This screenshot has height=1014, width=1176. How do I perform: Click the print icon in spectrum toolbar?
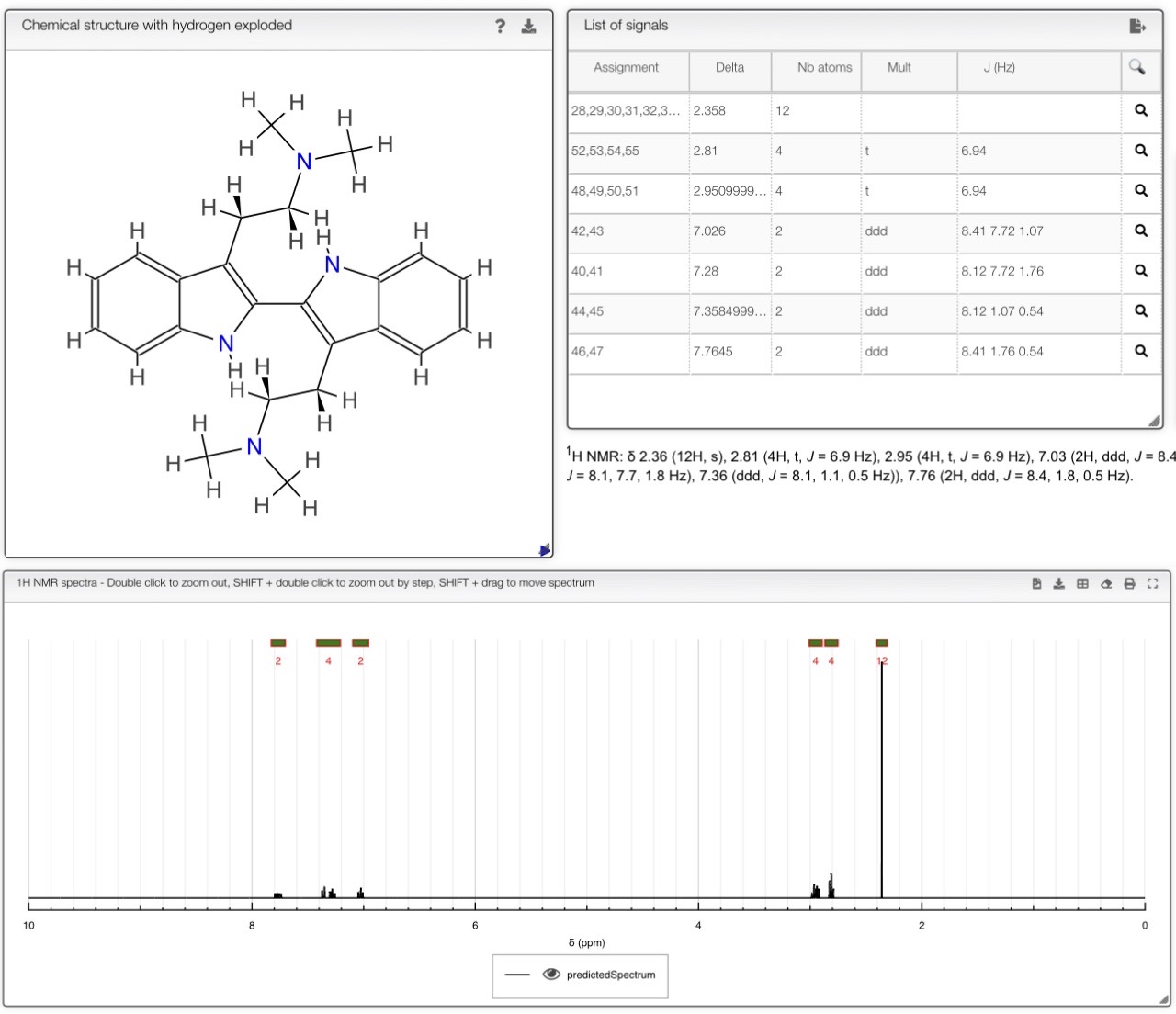click(1129, 583)
